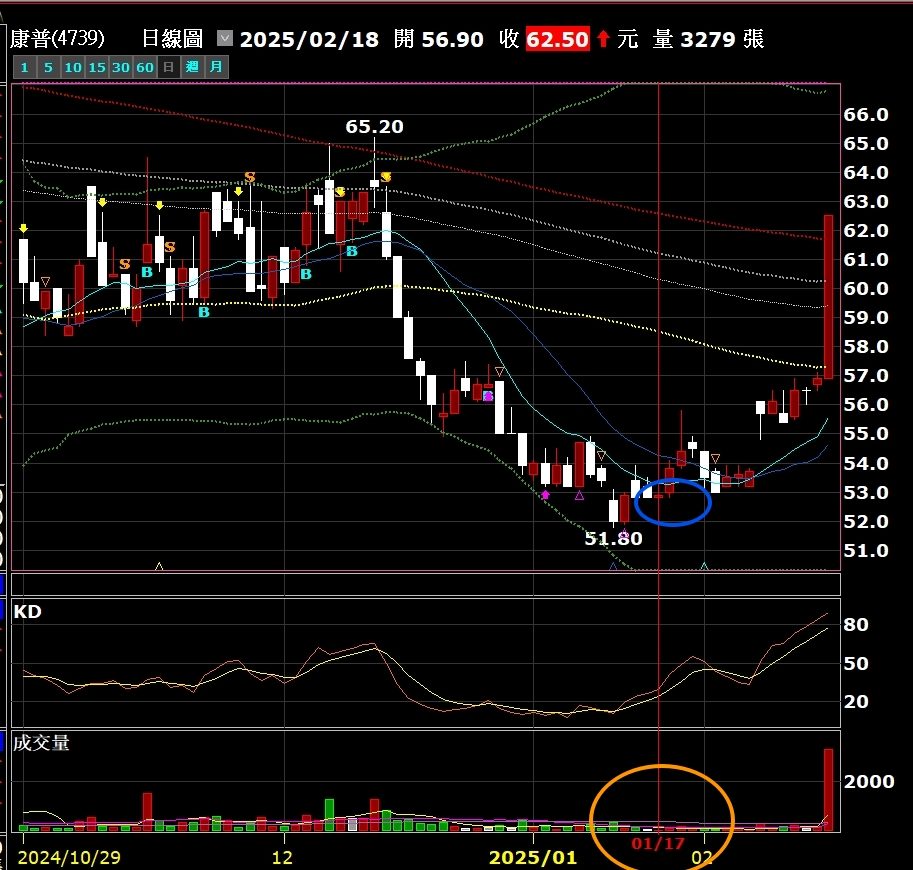The width and height of the screenshot is (913, 870).
Task: Select the 5-minute timeframe tab
Action: tap(48, 67)
